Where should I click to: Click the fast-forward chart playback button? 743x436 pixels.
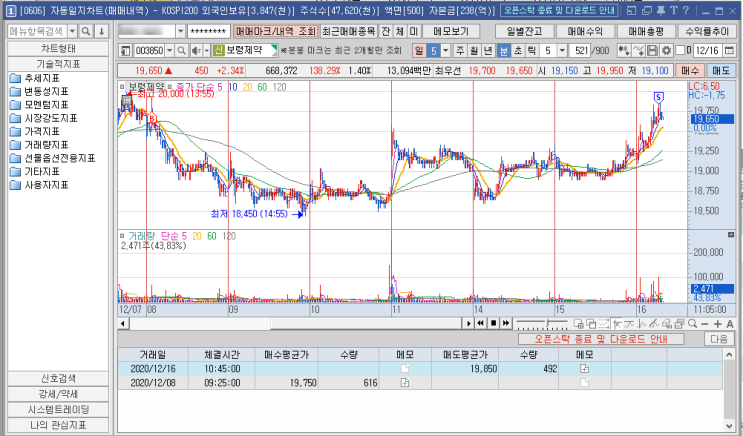tap(506, 323)
